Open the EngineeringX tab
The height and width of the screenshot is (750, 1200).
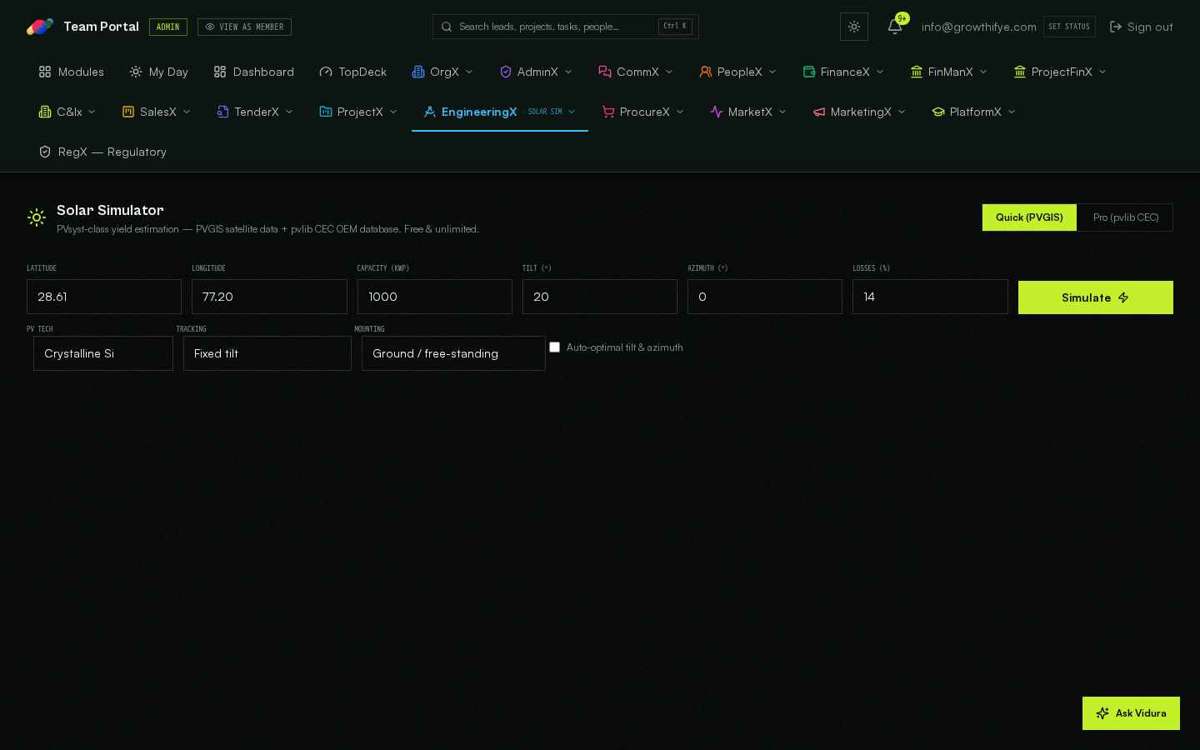(x=500, y=112)
